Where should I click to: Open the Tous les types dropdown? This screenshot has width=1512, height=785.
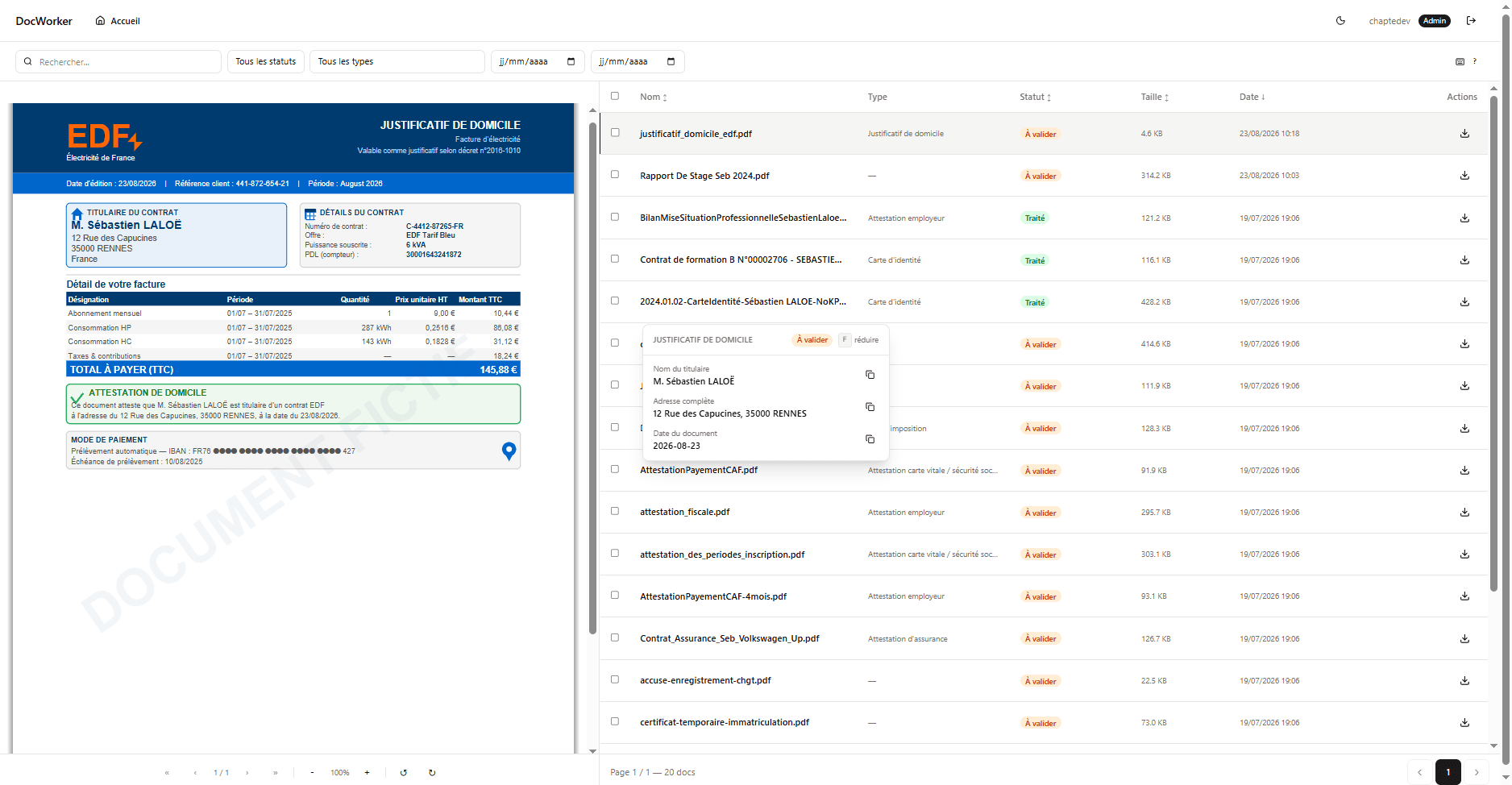(x=397, y=61)
